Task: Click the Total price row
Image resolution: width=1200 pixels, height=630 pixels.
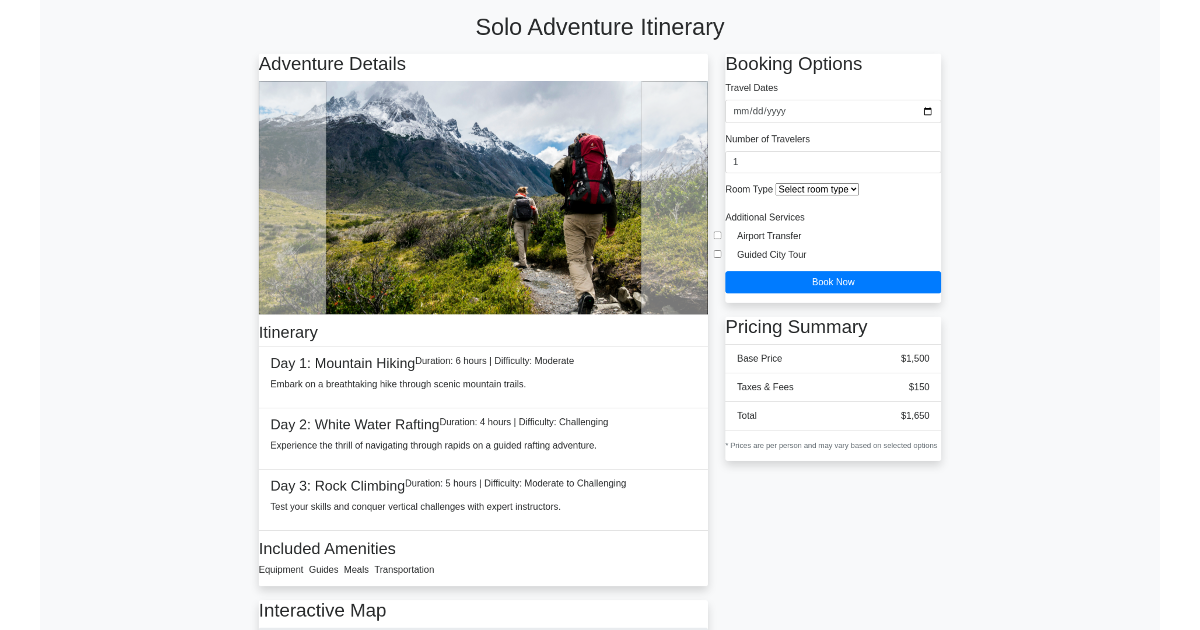Action: click(832, 416)
